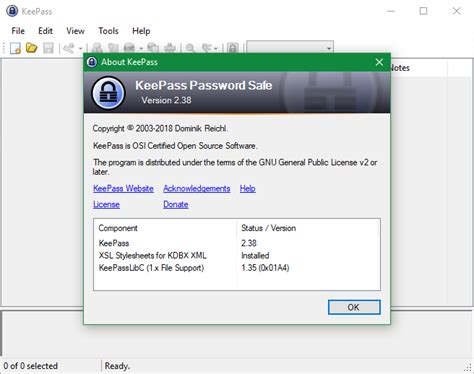Expand the Open URL dropdown arrow
Viewport: 474px width, 374px height.
pos(141,49)
